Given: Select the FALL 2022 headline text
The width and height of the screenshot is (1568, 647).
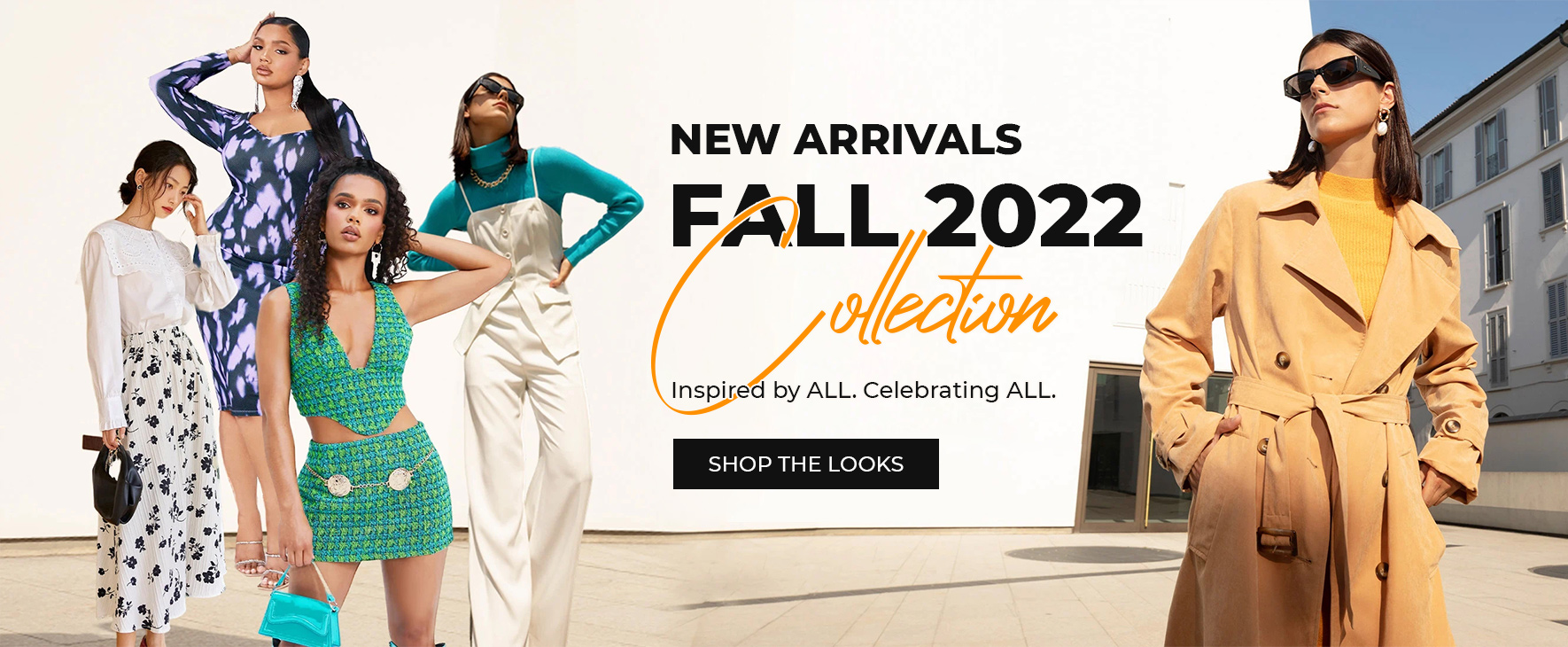Looking at the screenshot, I should [906, 215].
